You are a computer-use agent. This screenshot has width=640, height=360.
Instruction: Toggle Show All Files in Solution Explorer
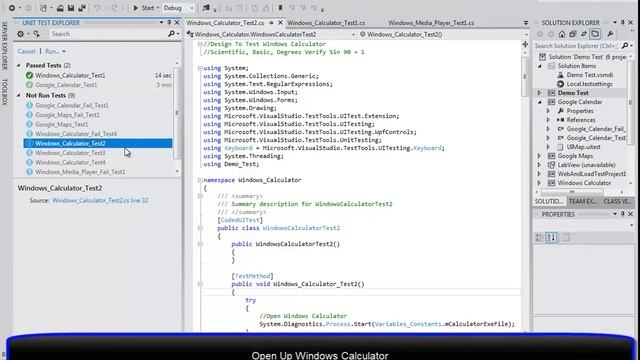point(596,34)
